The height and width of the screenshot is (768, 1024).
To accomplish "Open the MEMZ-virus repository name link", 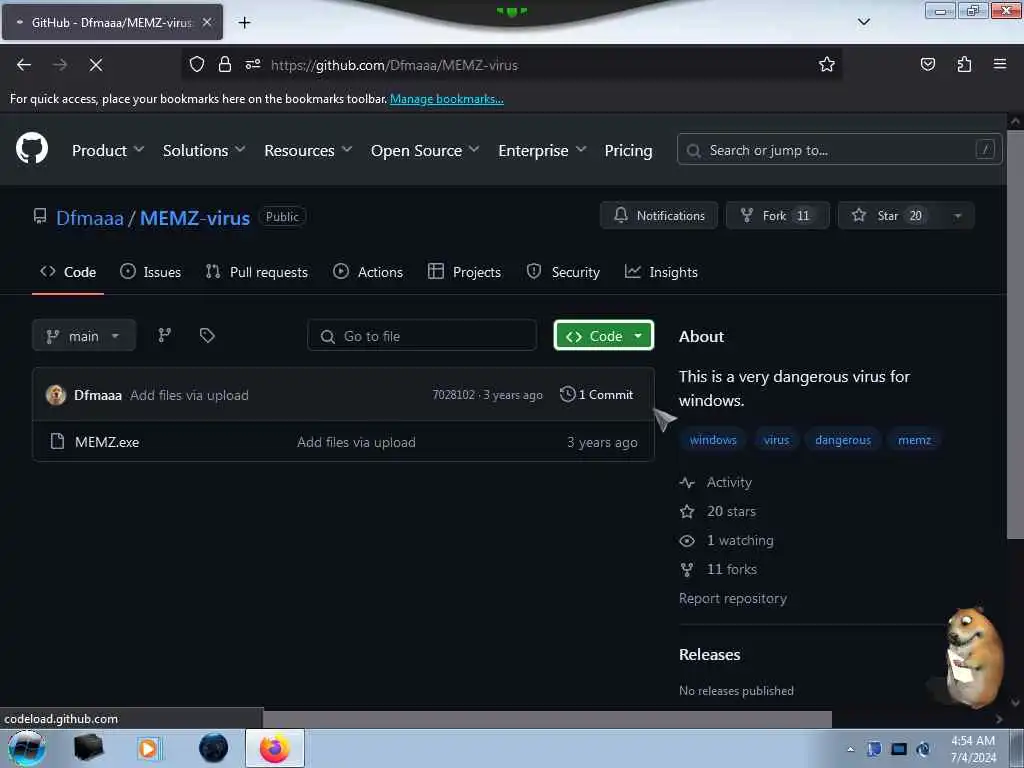I will click(195, 218).
